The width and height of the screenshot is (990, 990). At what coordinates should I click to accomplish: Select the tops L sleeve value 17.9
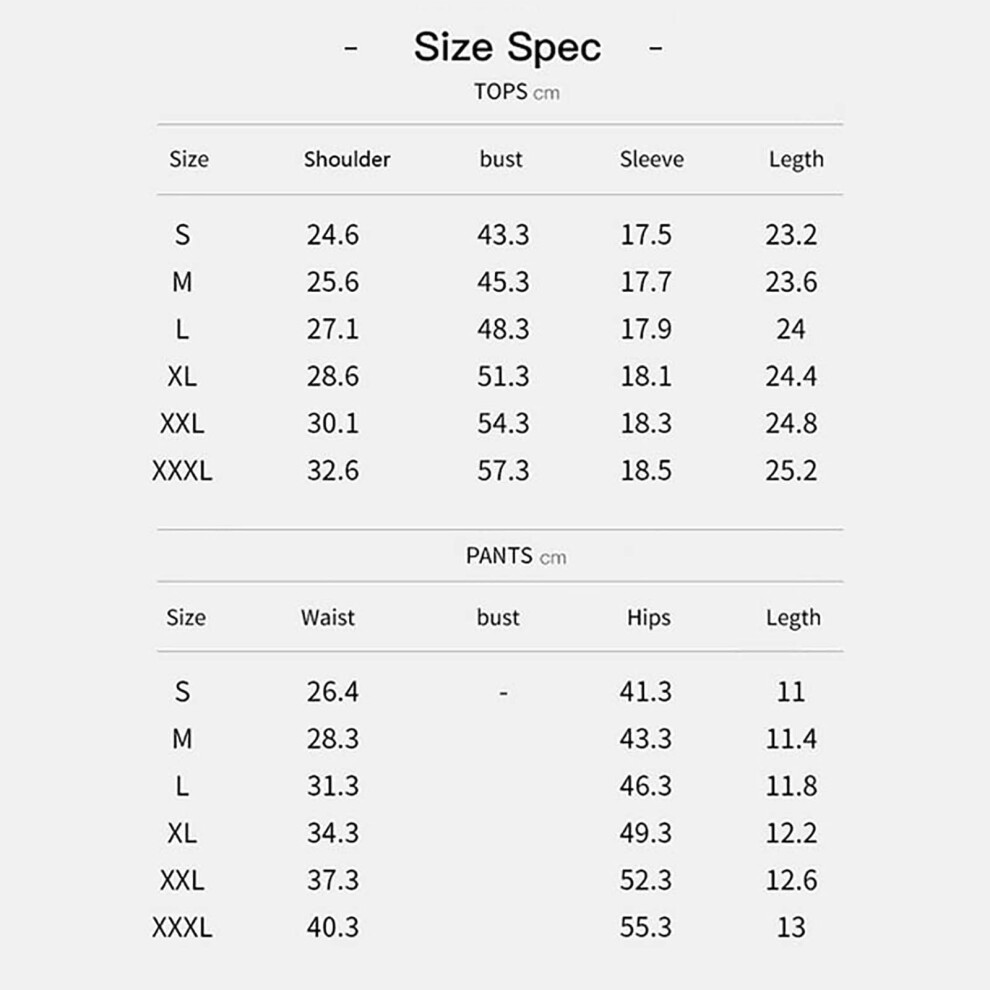click(x=646, y=329)
